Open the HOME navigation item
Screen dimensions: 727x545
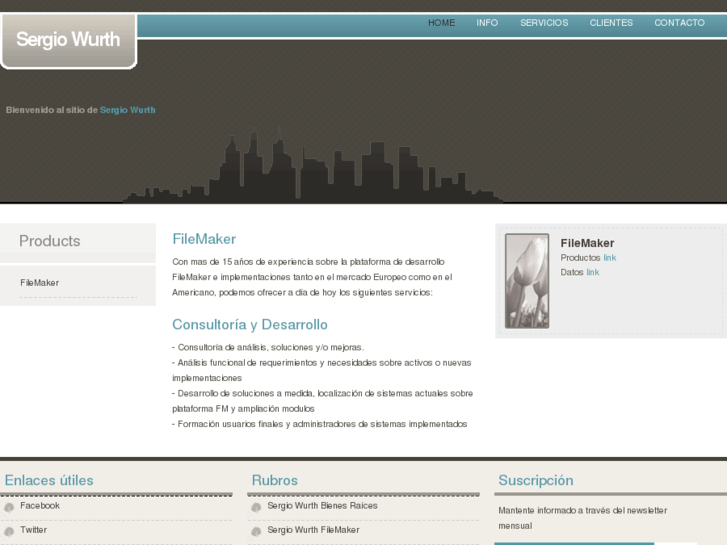pyautogui.click(x=441, y=23)
